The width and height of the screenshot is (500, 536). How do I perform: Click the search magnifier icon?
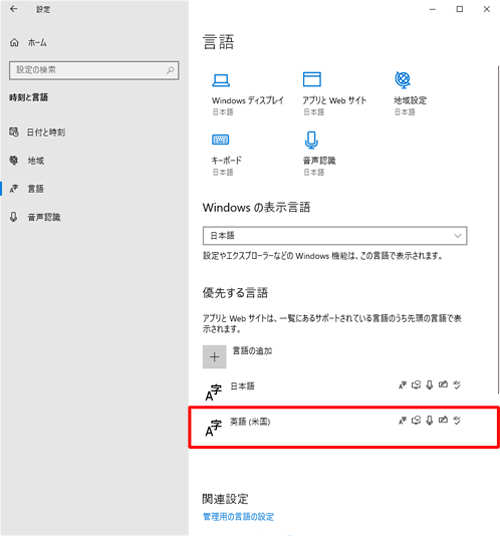170,70
